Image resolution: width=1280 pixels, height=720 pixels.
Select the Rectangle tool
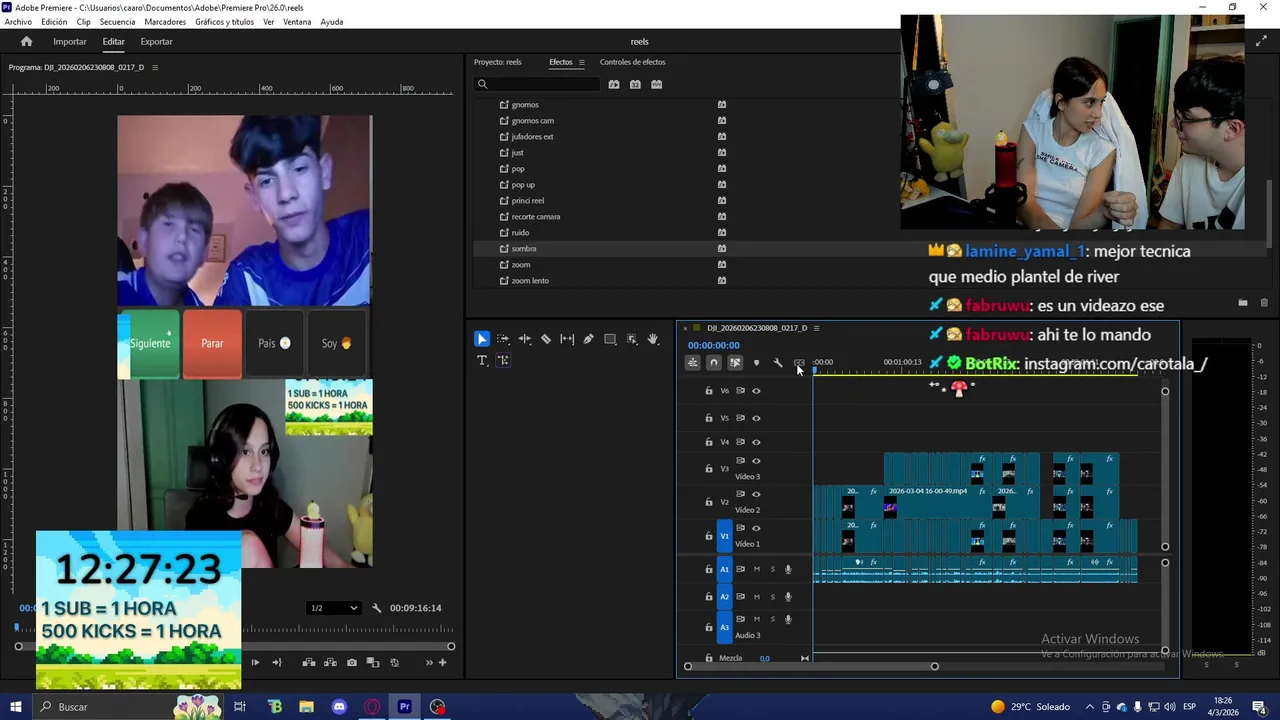pos(610,339)
